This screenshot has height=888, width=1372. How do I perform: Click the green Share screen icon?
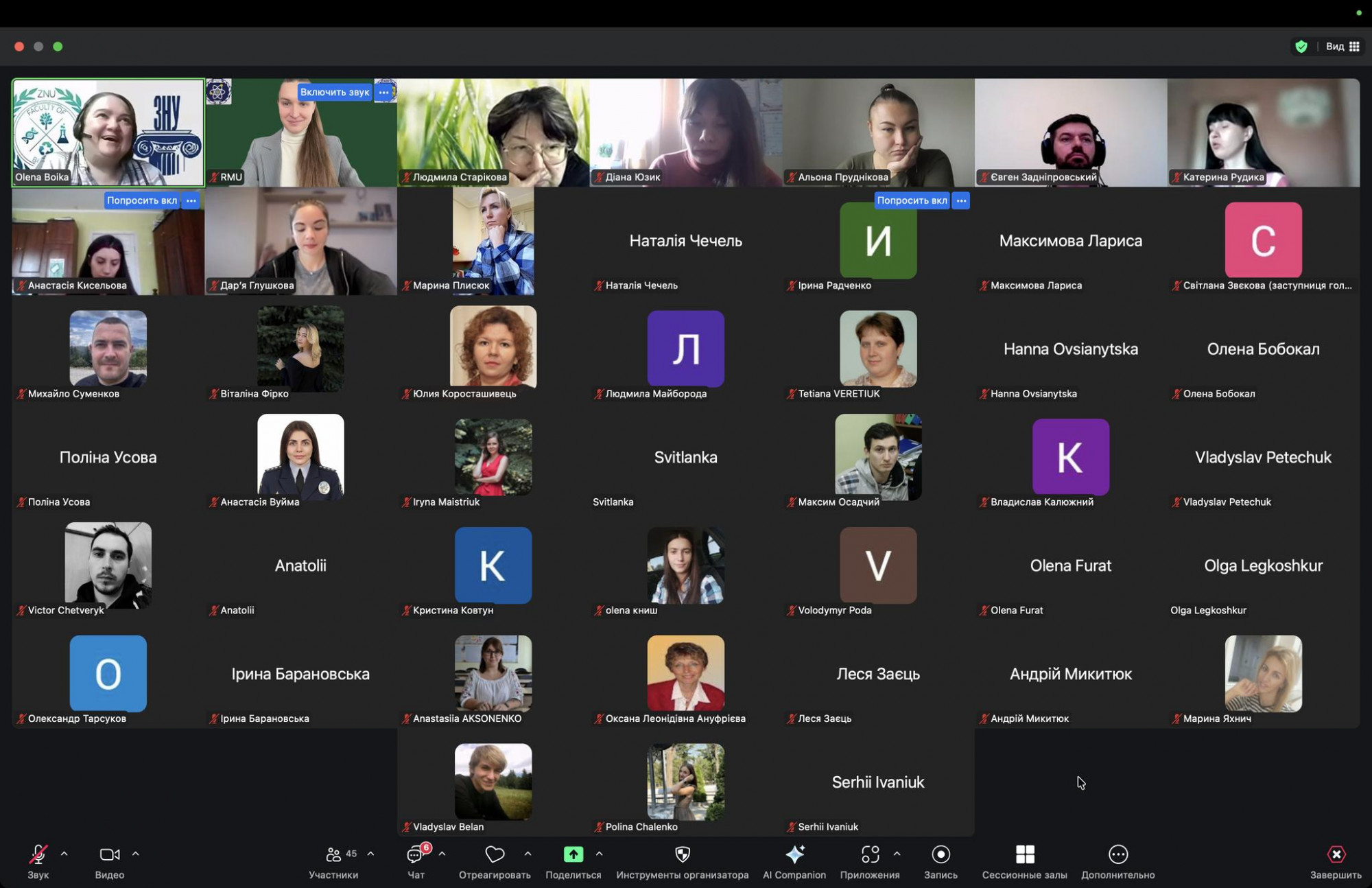(x=573, y=854)
